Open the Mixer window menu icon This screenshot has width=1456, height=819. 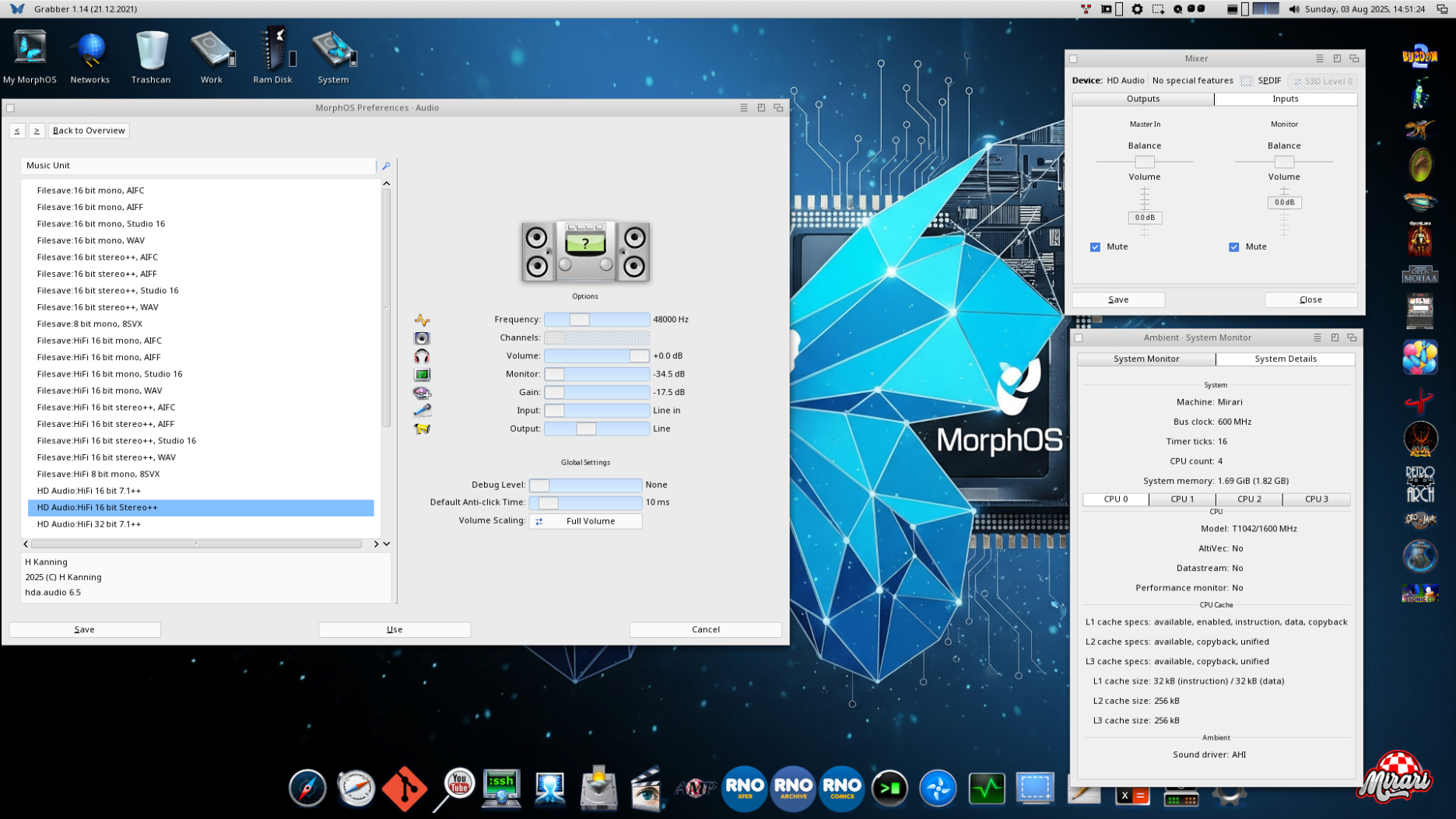[1319, 58]
